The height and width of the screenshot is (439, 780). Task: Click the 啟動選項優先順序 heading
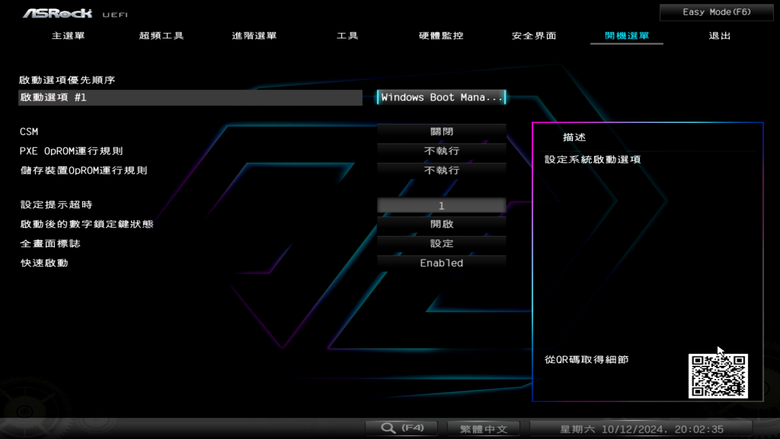67,80
